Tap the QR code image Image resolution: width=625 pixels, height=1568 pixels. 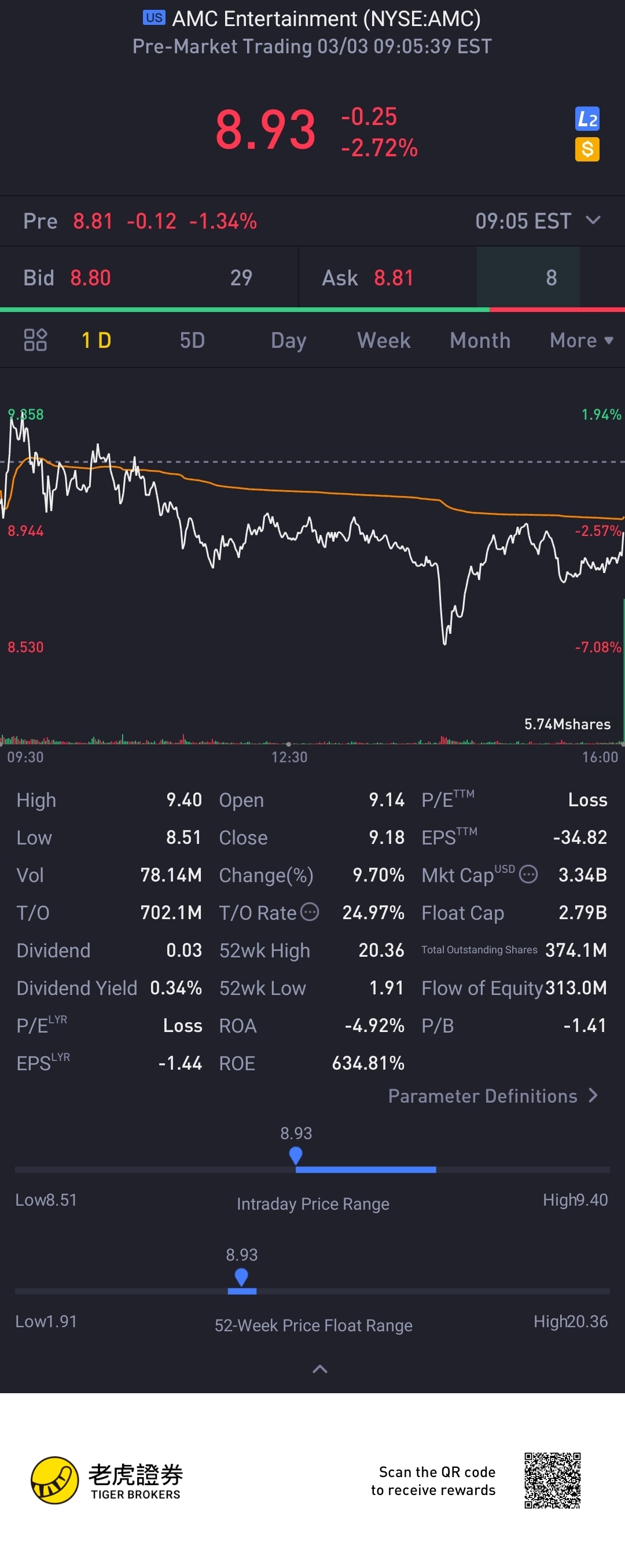pos(552,1481)
